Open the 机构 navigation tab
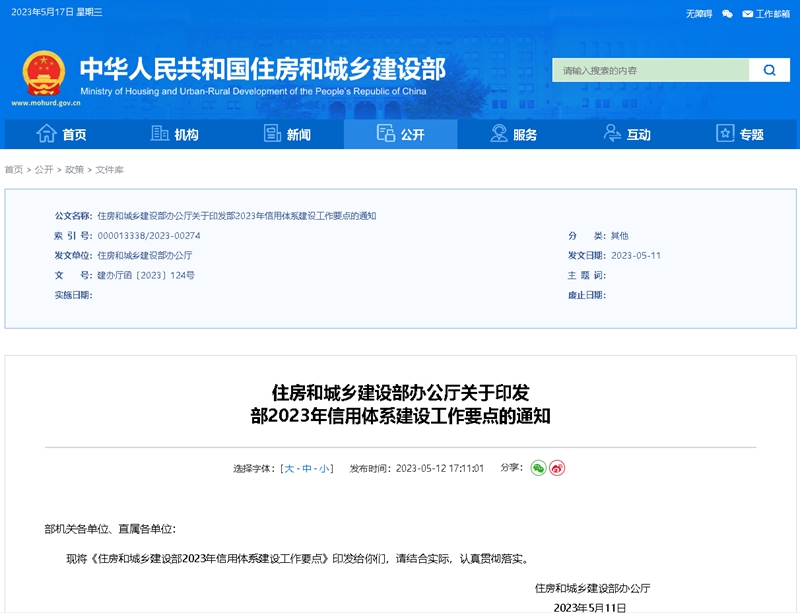800x615 pixels. [174, 134]
